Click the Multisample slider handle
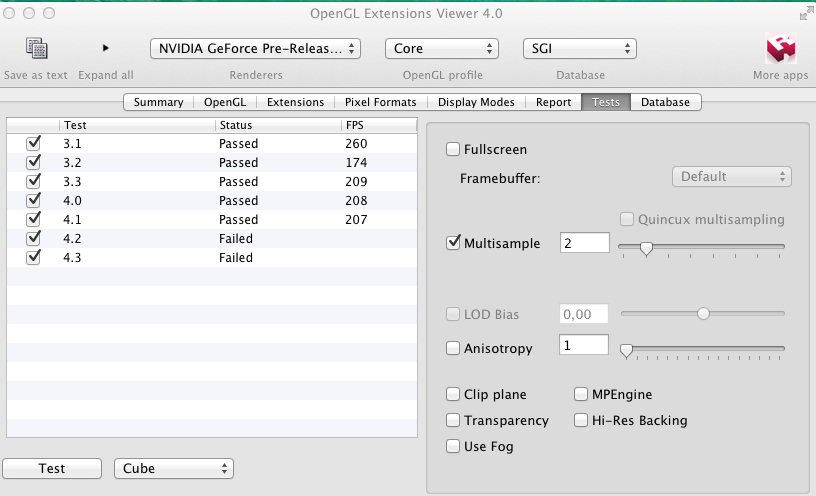Screen dimensions: 816x496 (x=646, y=249)
